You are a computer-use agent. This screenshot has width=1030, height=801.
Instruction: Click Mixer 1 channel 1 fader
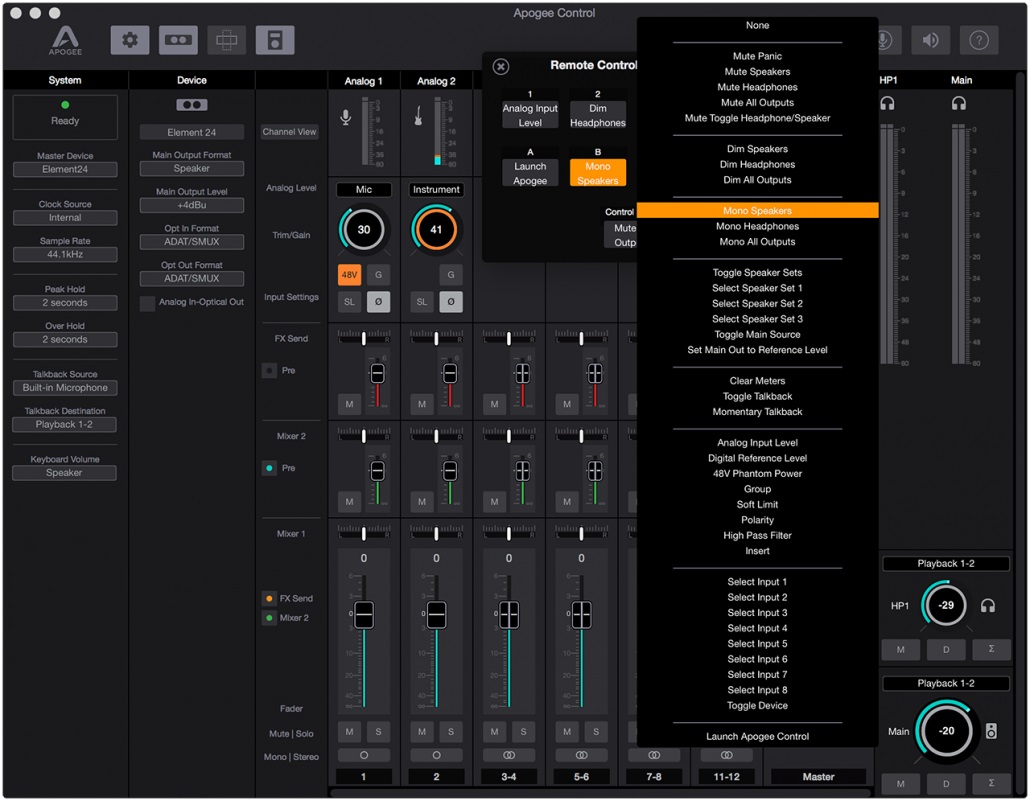[364, 616]
